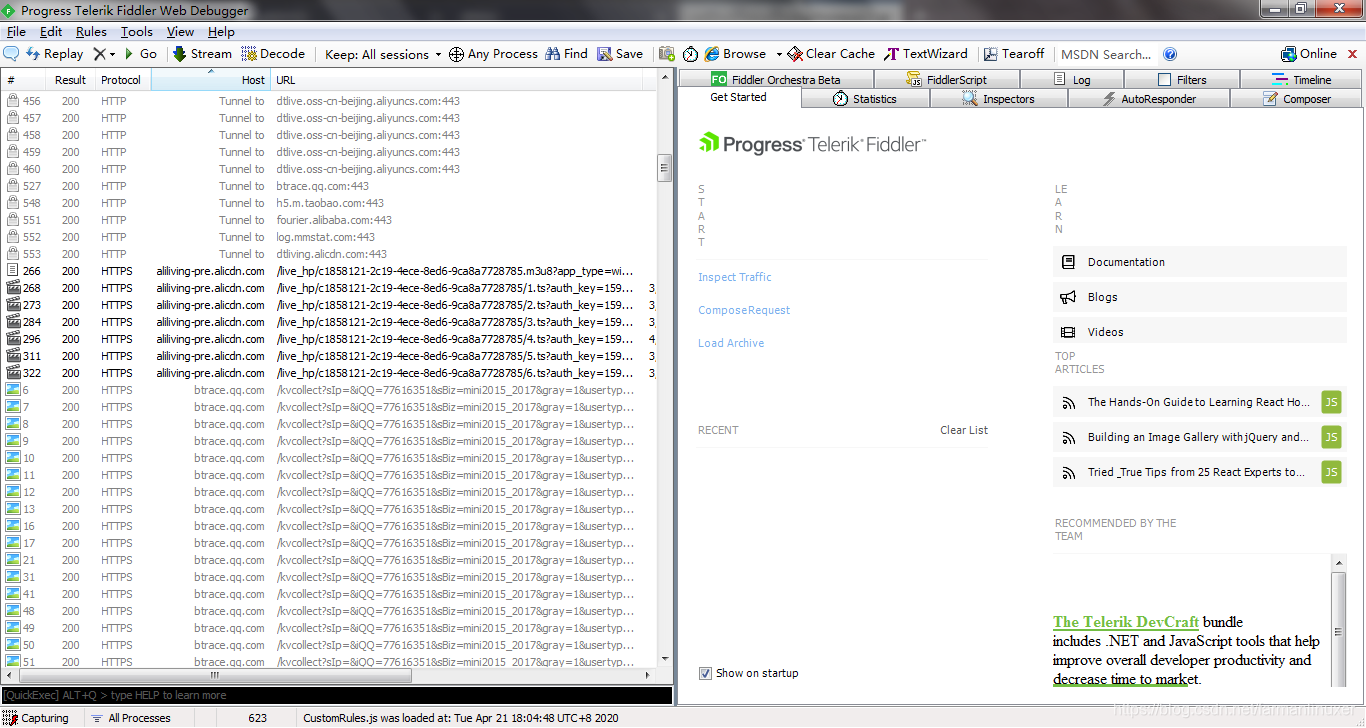Click the JS badge beside the Image Gallery article

point(1331,437)
